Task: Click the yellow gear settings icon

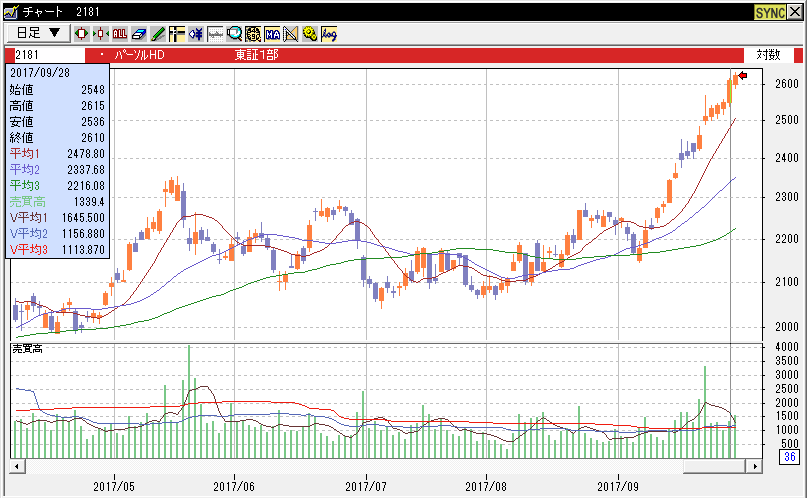Action: coord(310,33)
